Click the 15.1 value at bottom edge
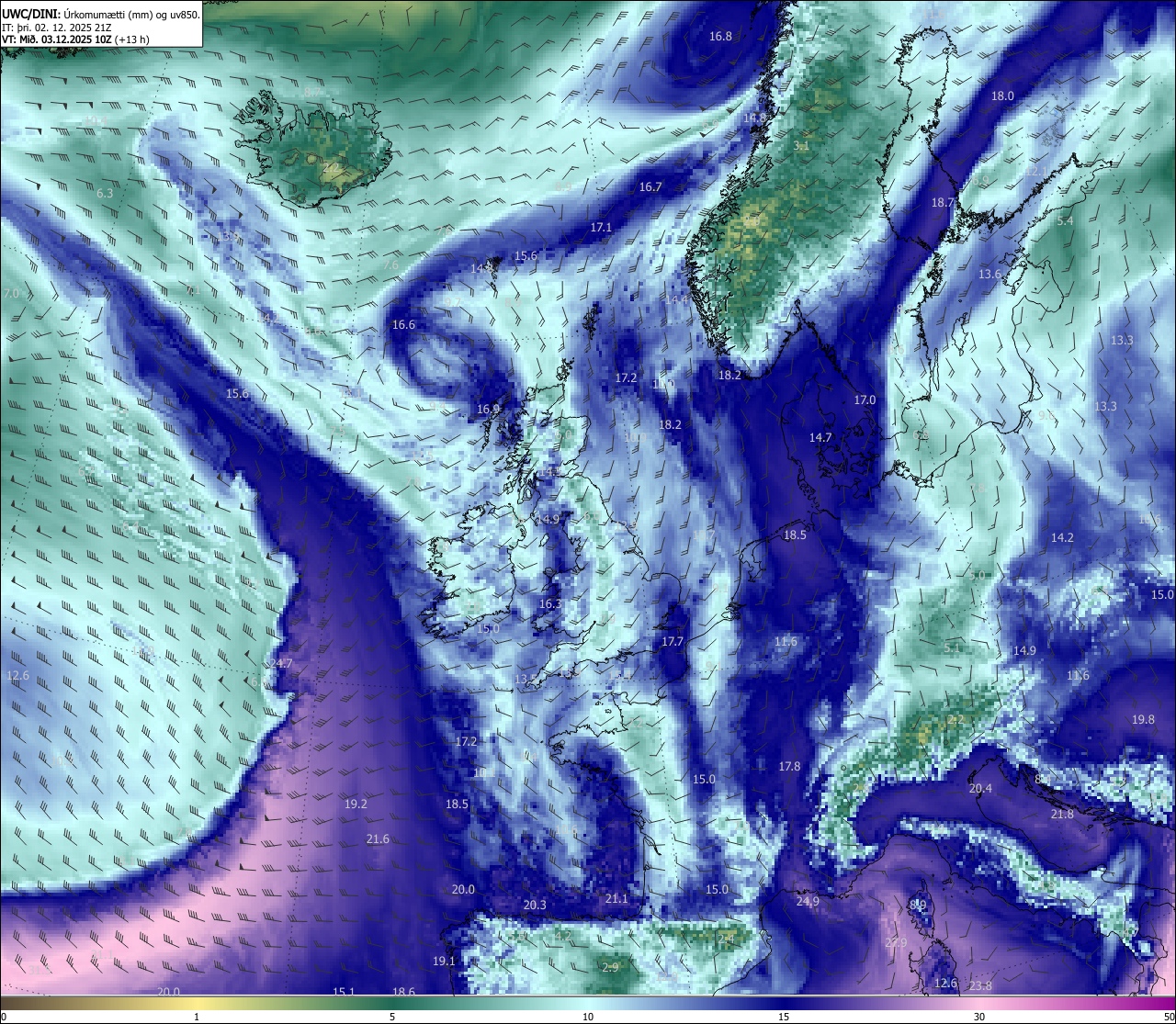This screenshot has height=1024, width=1176. (x=344, y=992)
